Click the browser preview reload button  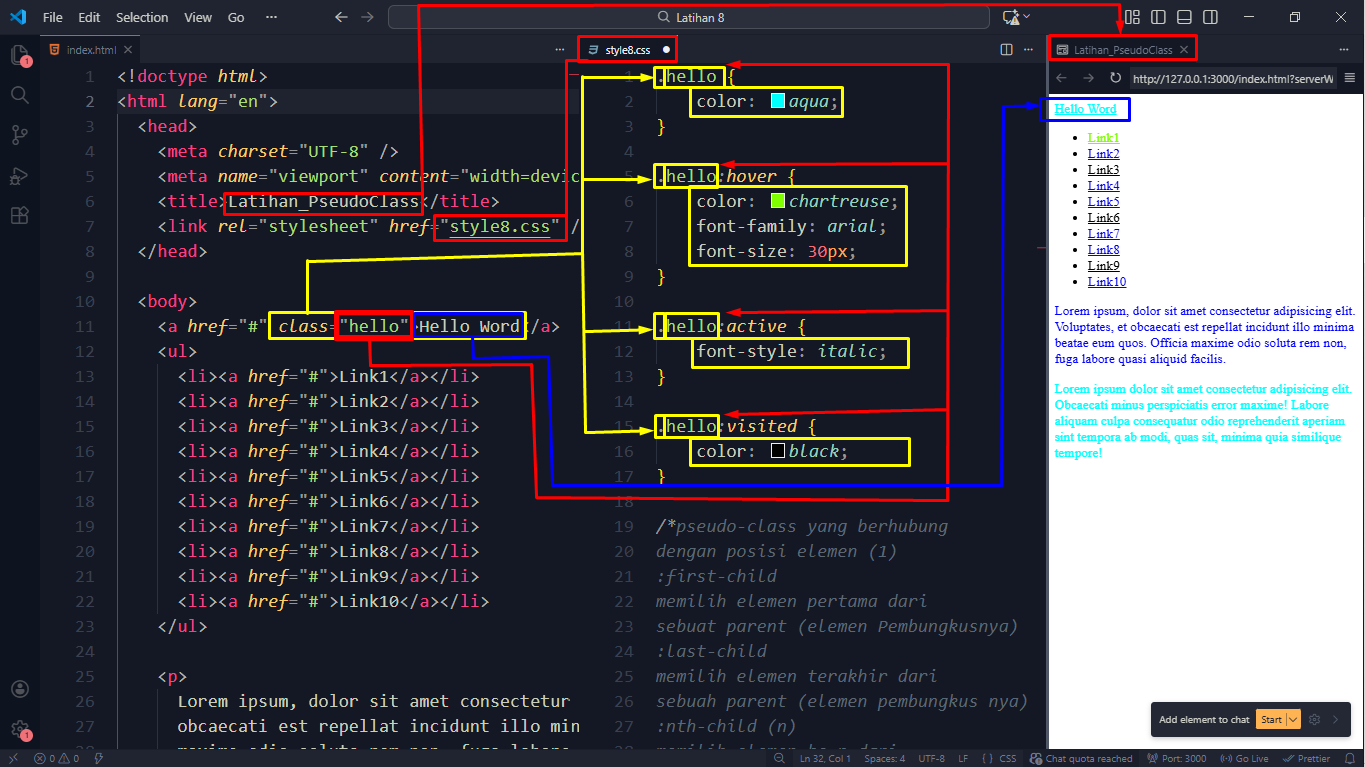1115,78
